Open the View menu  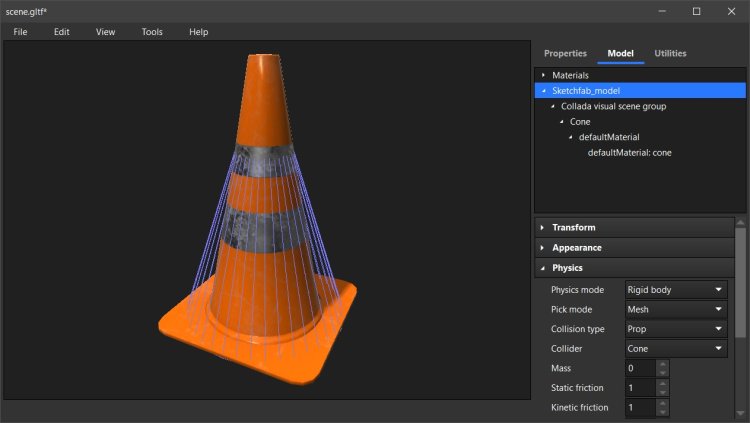pos(105,32)
